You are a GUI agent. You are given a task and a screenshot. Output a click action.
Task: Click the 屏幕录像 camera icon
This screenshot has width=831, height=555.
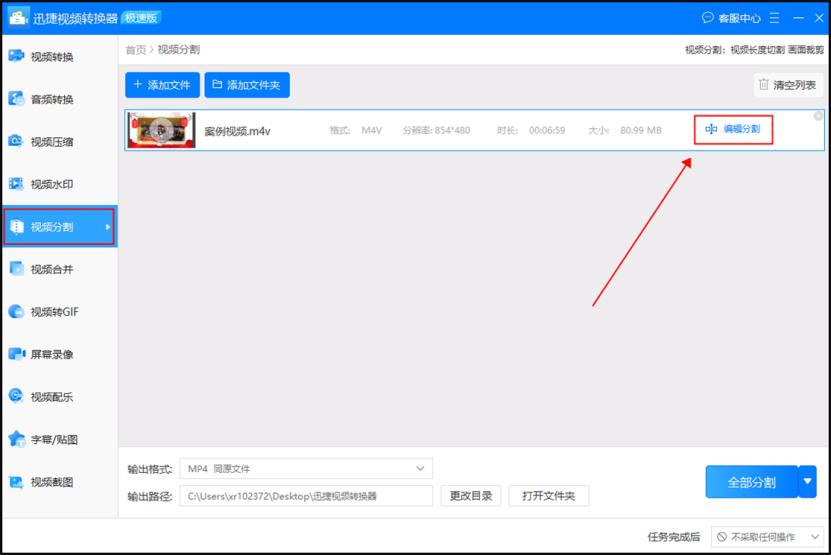tap(16, 354)
